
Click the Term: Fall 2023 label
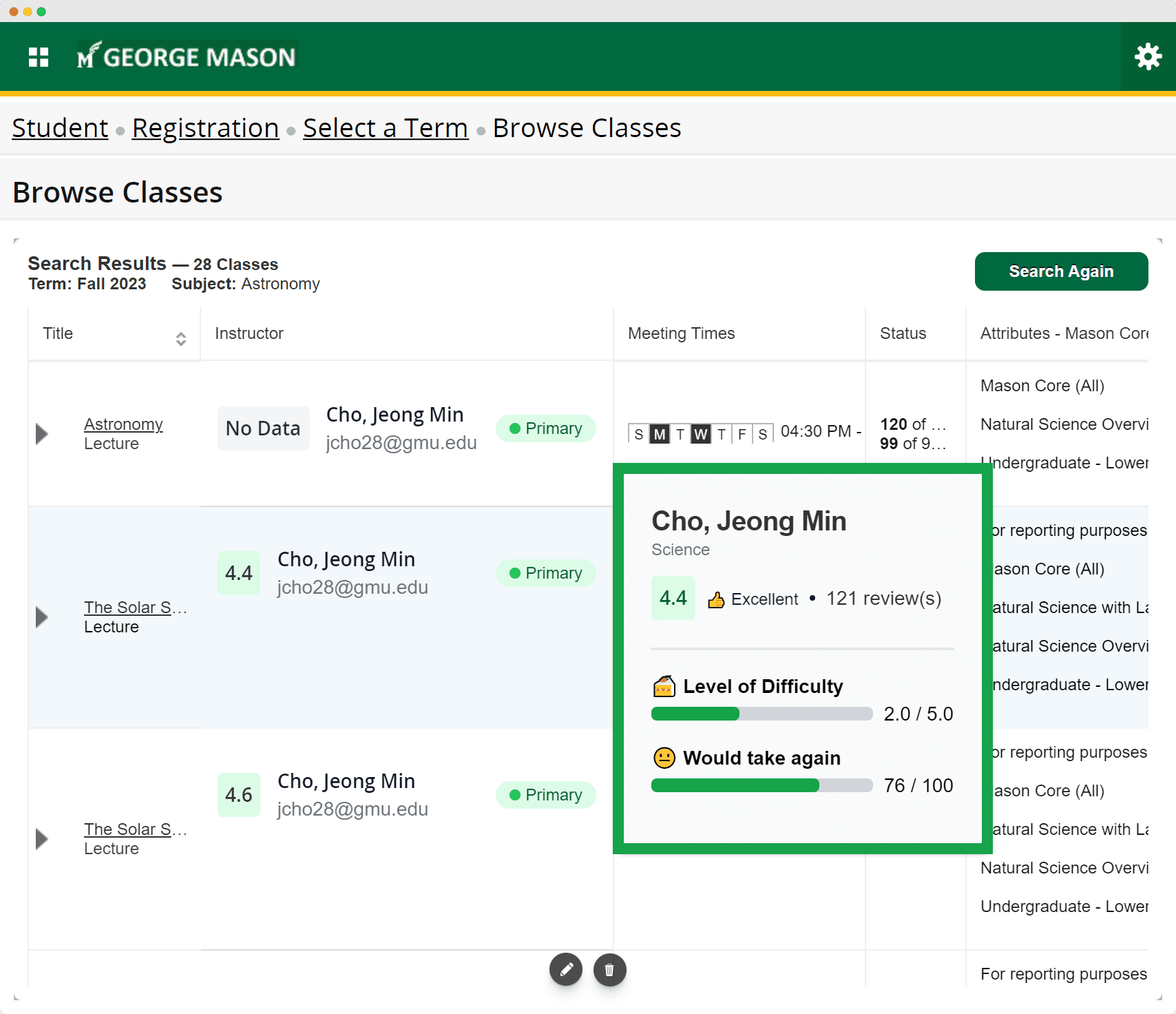pyautogui.click(x=87, y=284)
